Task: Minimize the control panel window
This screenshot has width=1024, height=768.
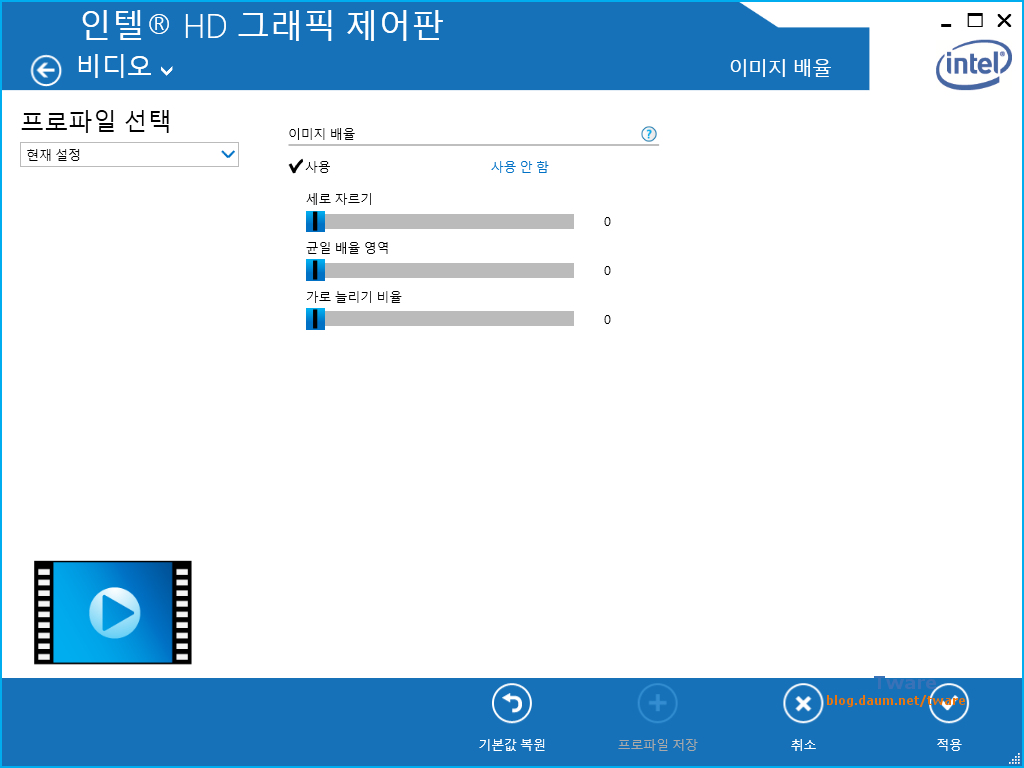Action: coord(946,24)
